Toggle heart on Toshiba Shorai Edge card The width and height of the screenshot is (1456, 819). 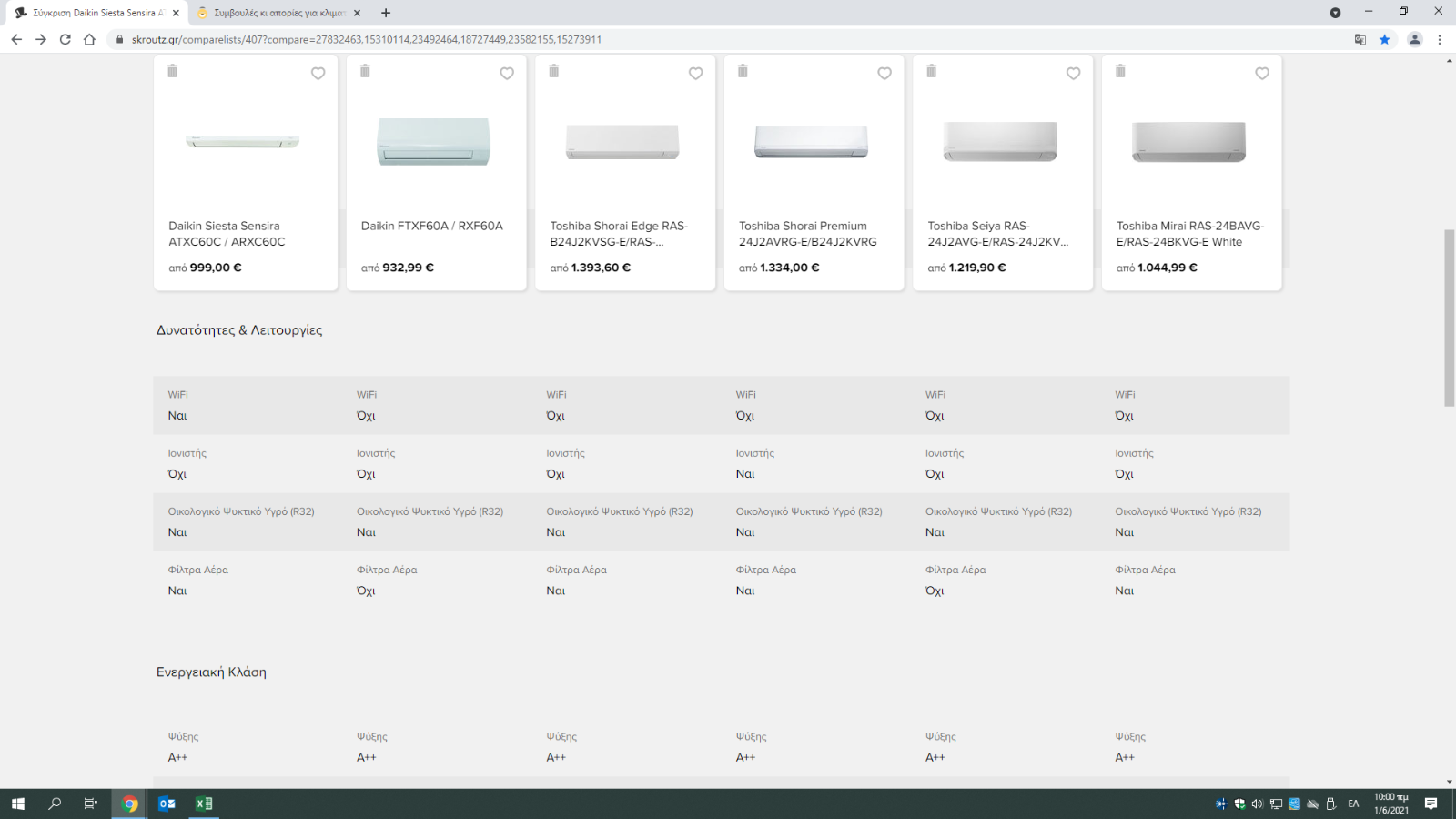[x=696, y=74]
